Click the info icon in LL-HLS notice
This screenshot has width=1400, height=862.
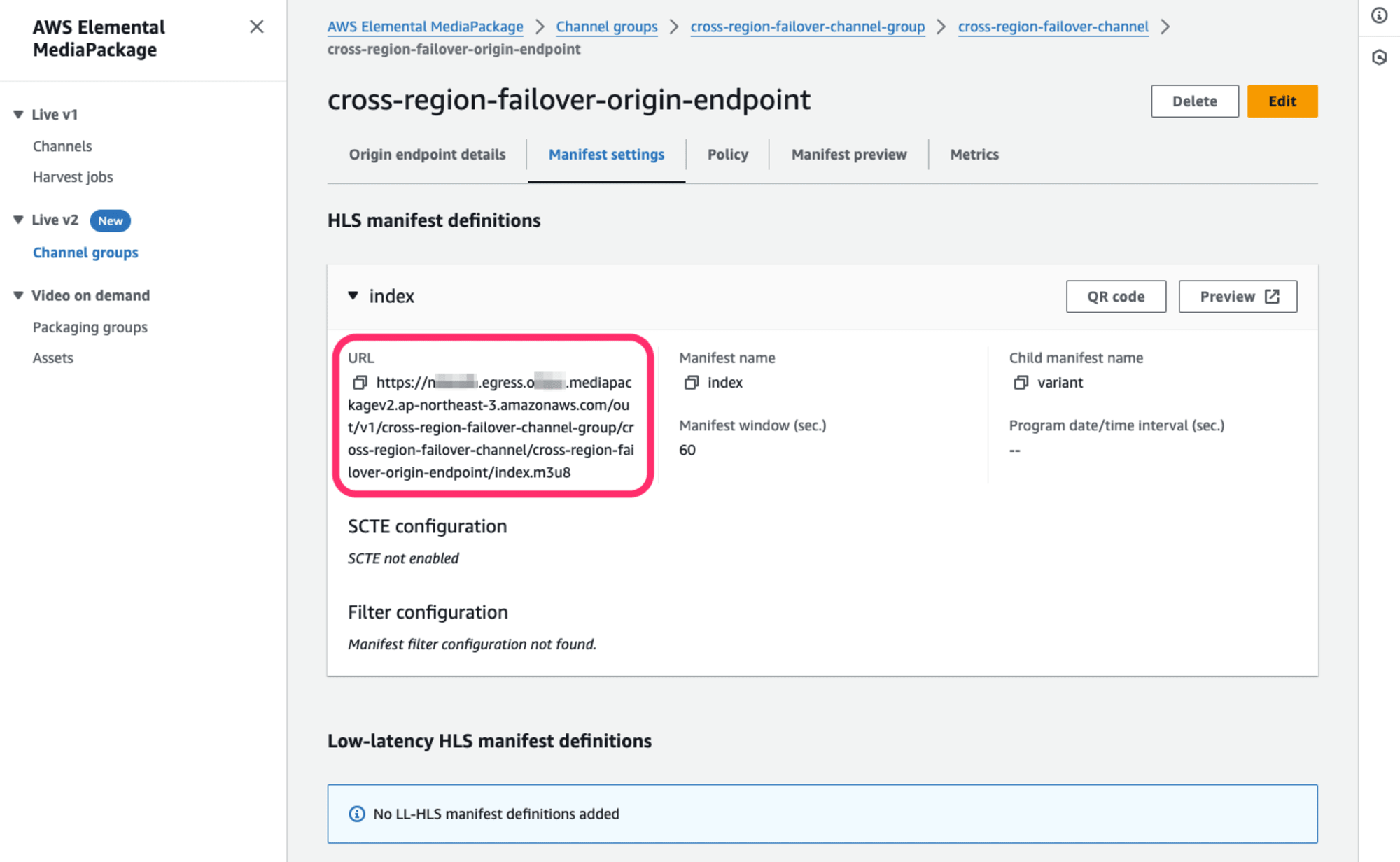[357, 814]
